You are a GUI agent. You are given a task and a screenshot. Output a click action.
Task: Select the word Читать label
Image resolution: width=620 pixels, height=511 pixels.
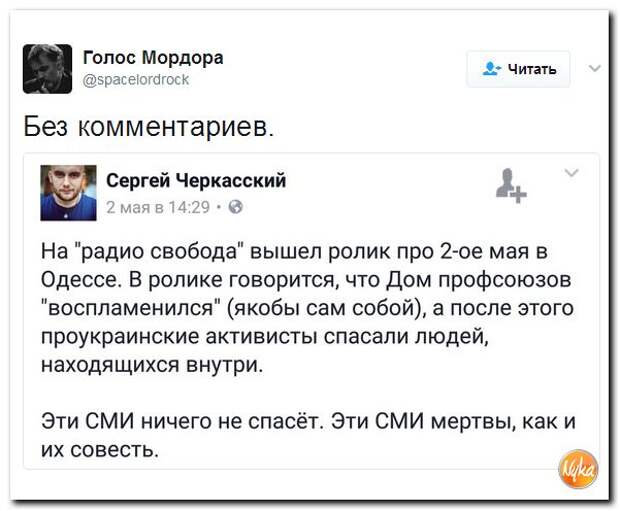(x=532, y=70)
